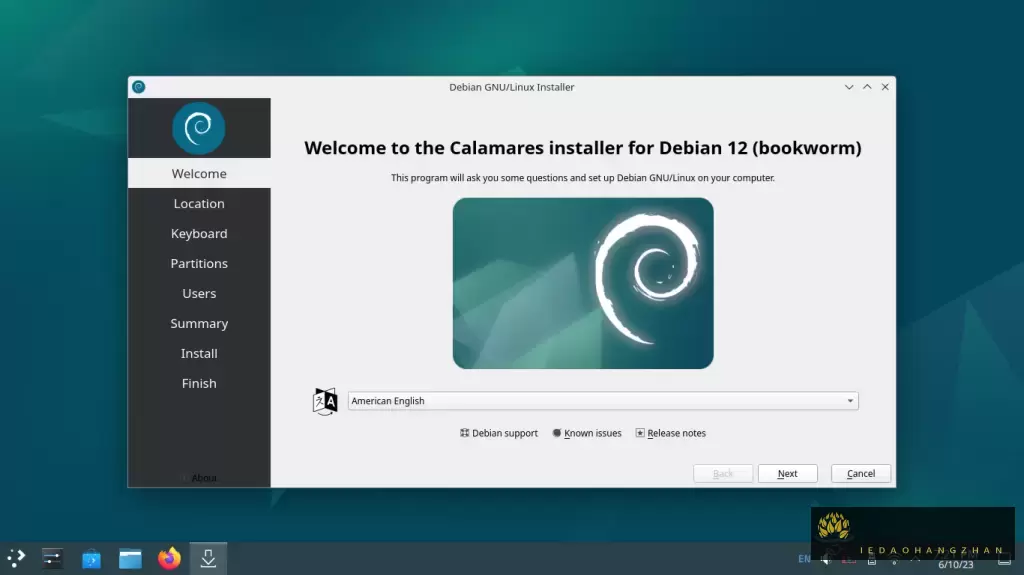Launch Firefox from the taskbar
The height and width of the screenshot is (575, 1024).
169,558
